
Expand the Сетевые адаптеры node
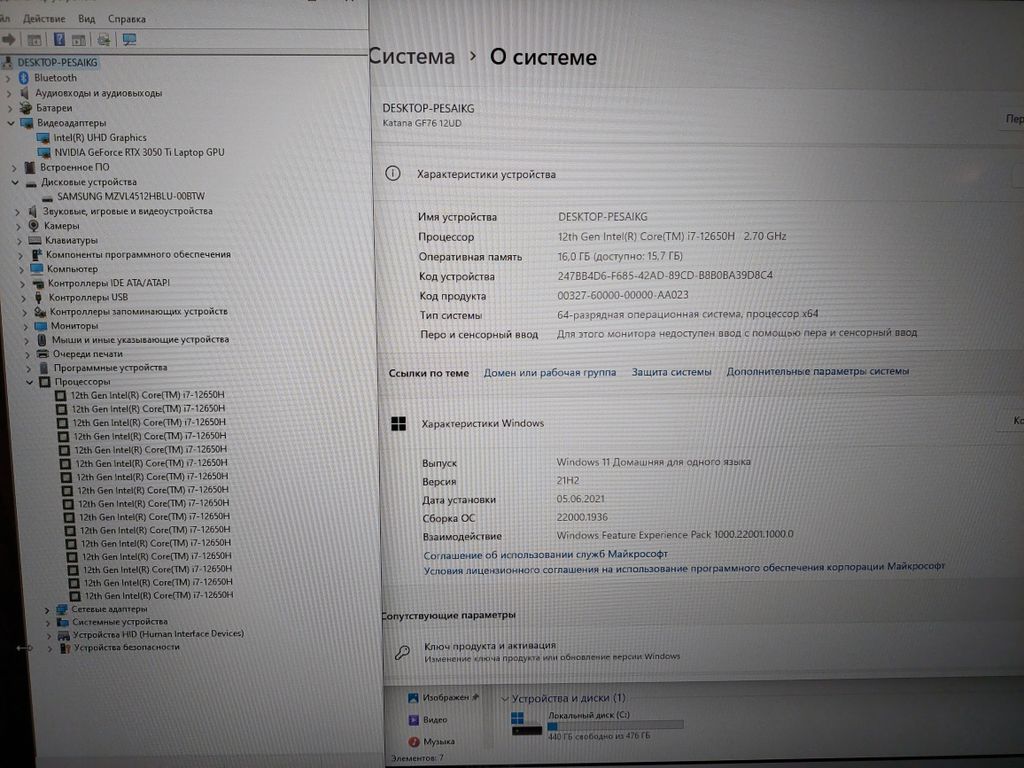coord(47,609)
